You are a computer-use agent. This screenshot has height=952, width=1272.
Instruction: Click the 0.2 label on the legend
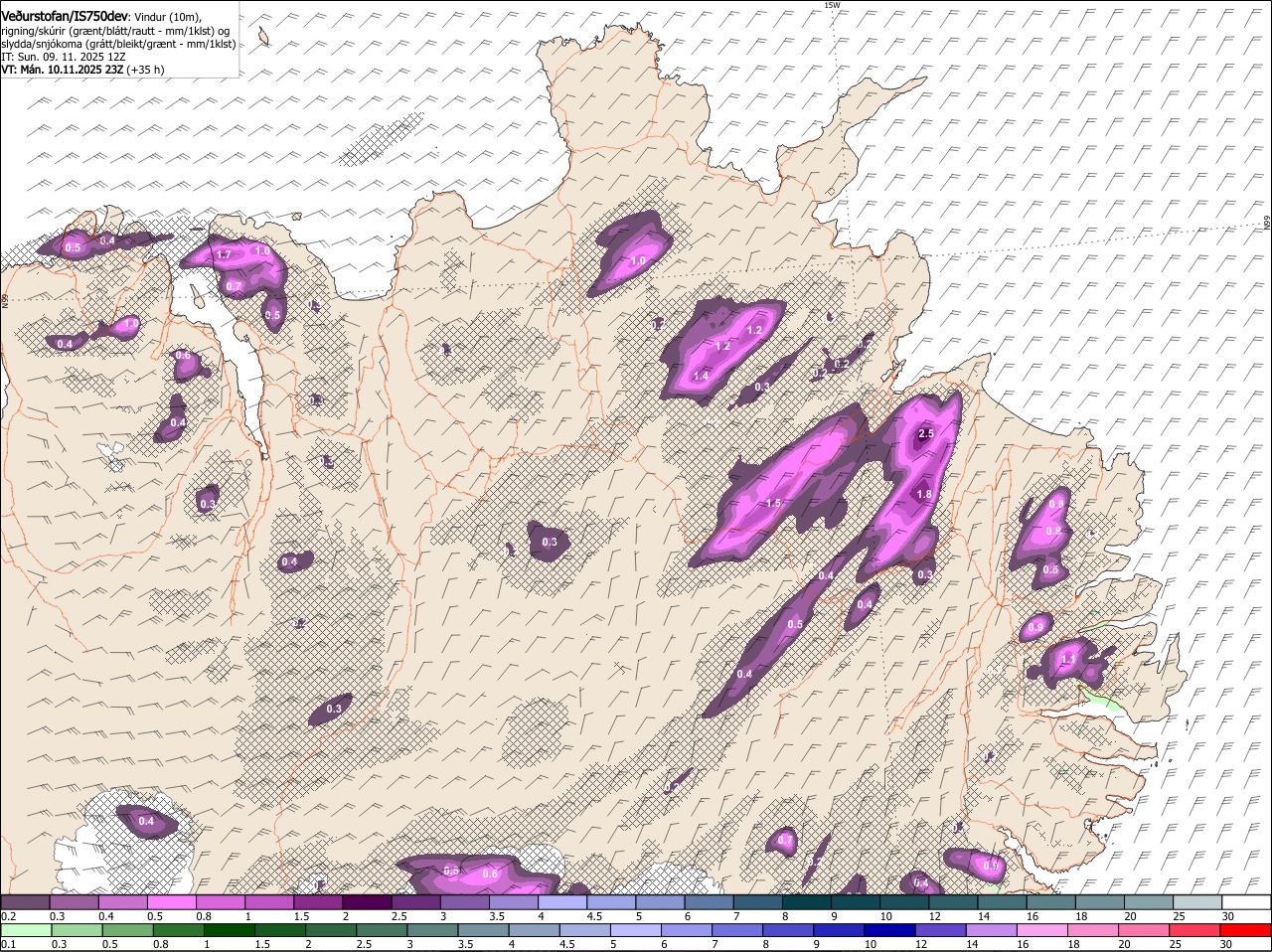[x=8, y=916]
